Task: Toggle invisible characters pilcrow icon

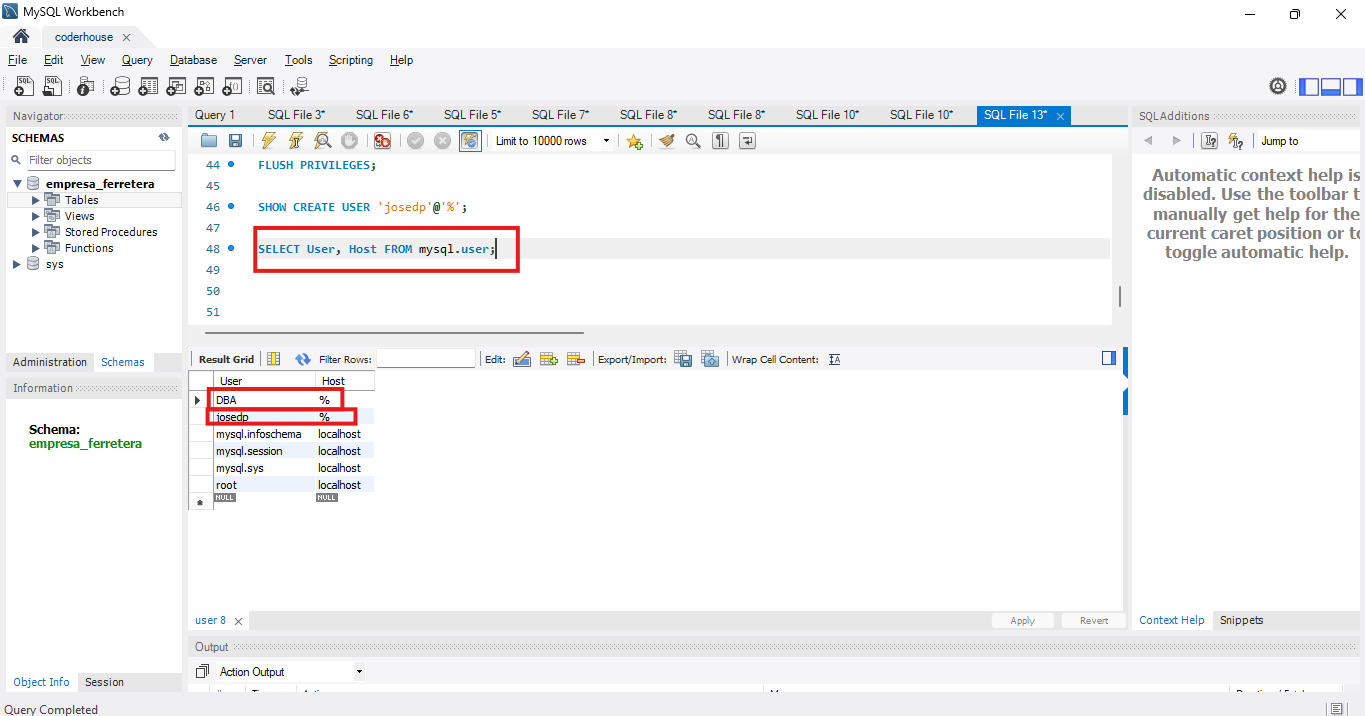Action: tap(720, 141)
